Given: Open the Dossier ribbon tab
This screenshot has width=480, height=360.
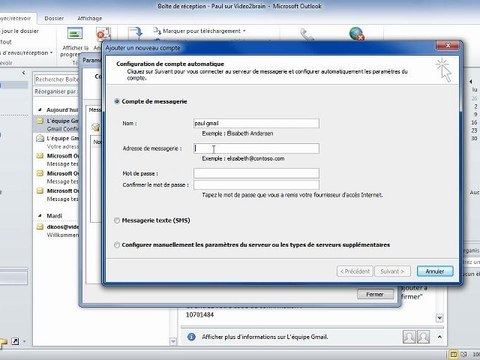Looking at the screenshot, I should pos(54,18).
